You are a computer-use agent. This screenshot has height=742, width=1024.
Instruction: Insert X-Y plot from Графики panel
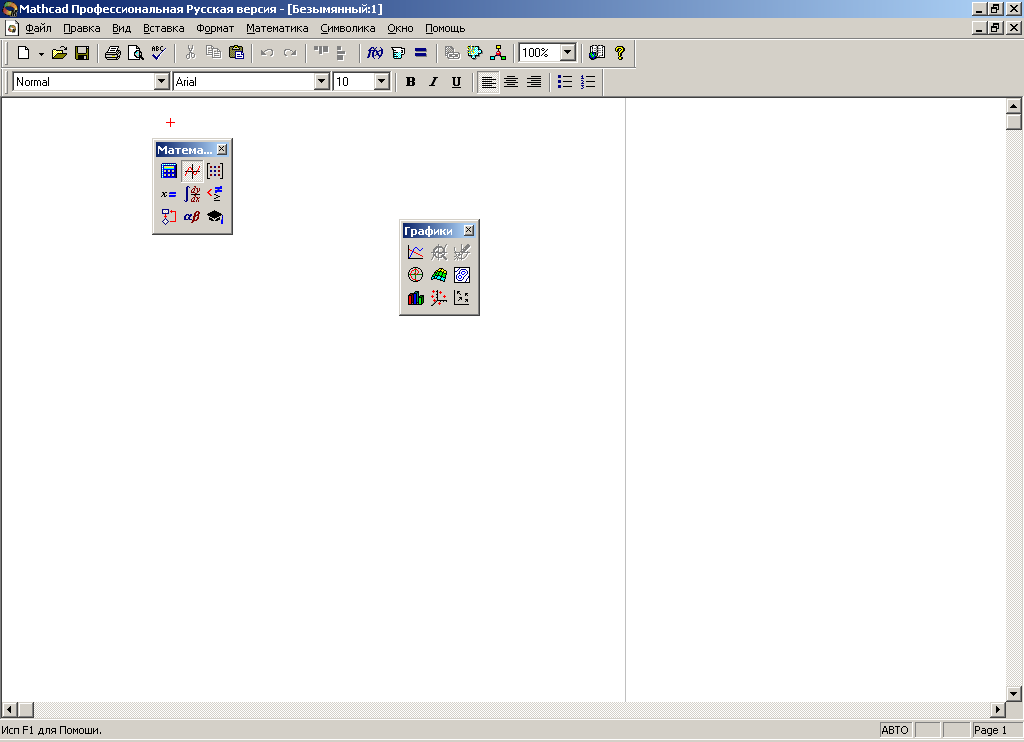(415, 252)
